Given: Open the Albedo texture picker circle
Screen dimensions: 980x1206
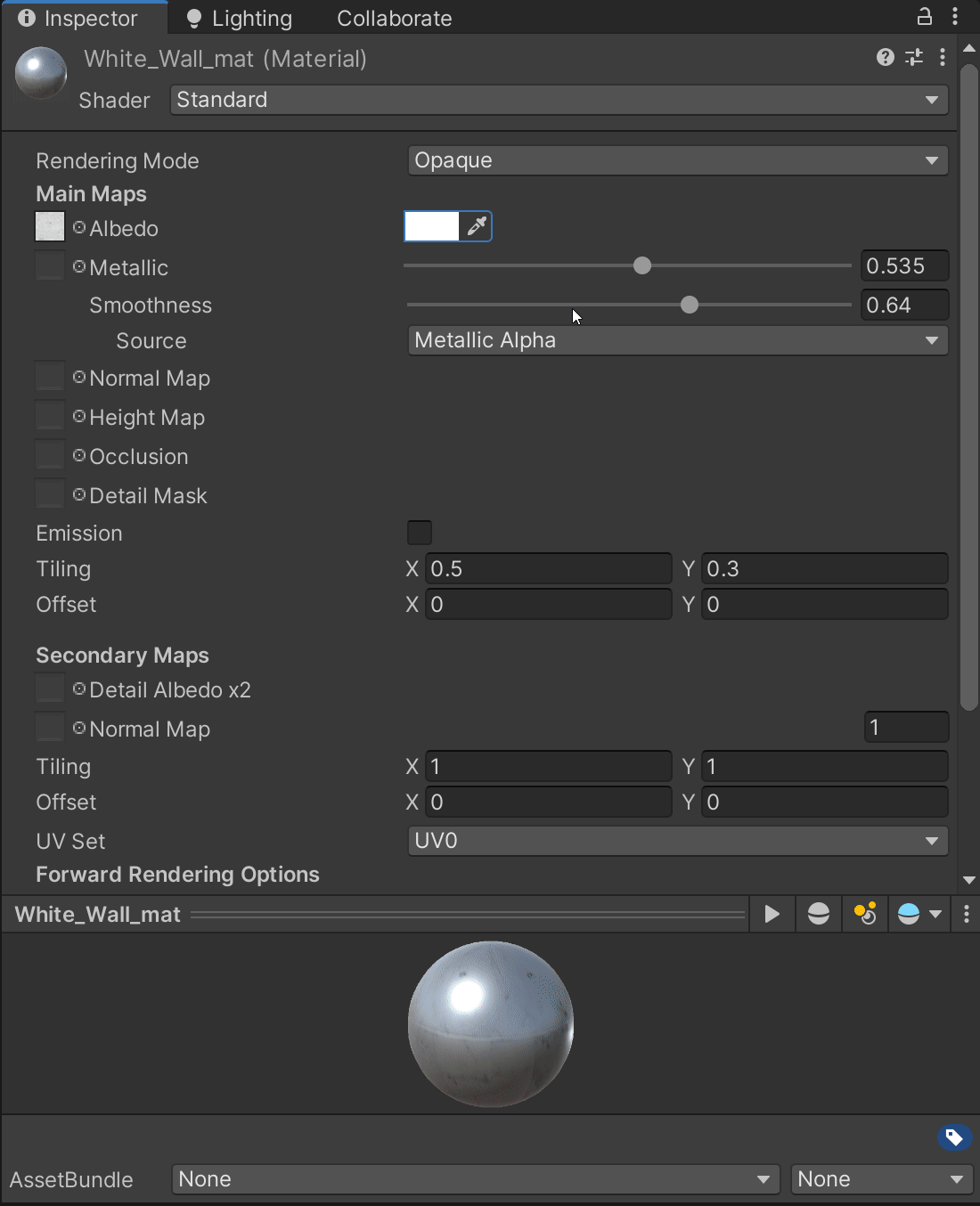Looking at the screenshot, I should pyautogui.click(x=79, y=227).
